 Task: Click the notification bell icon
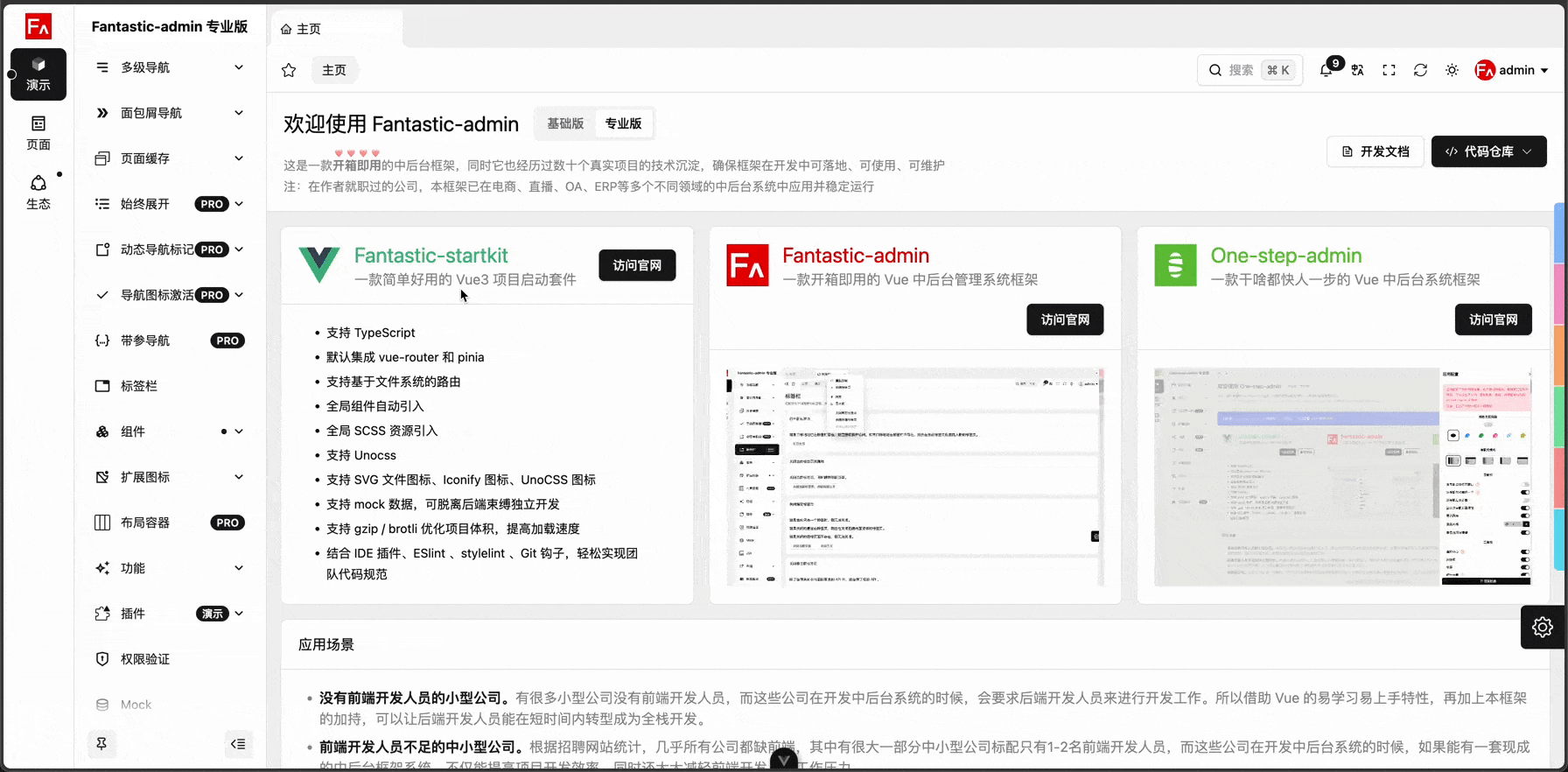click(1326, 70)
